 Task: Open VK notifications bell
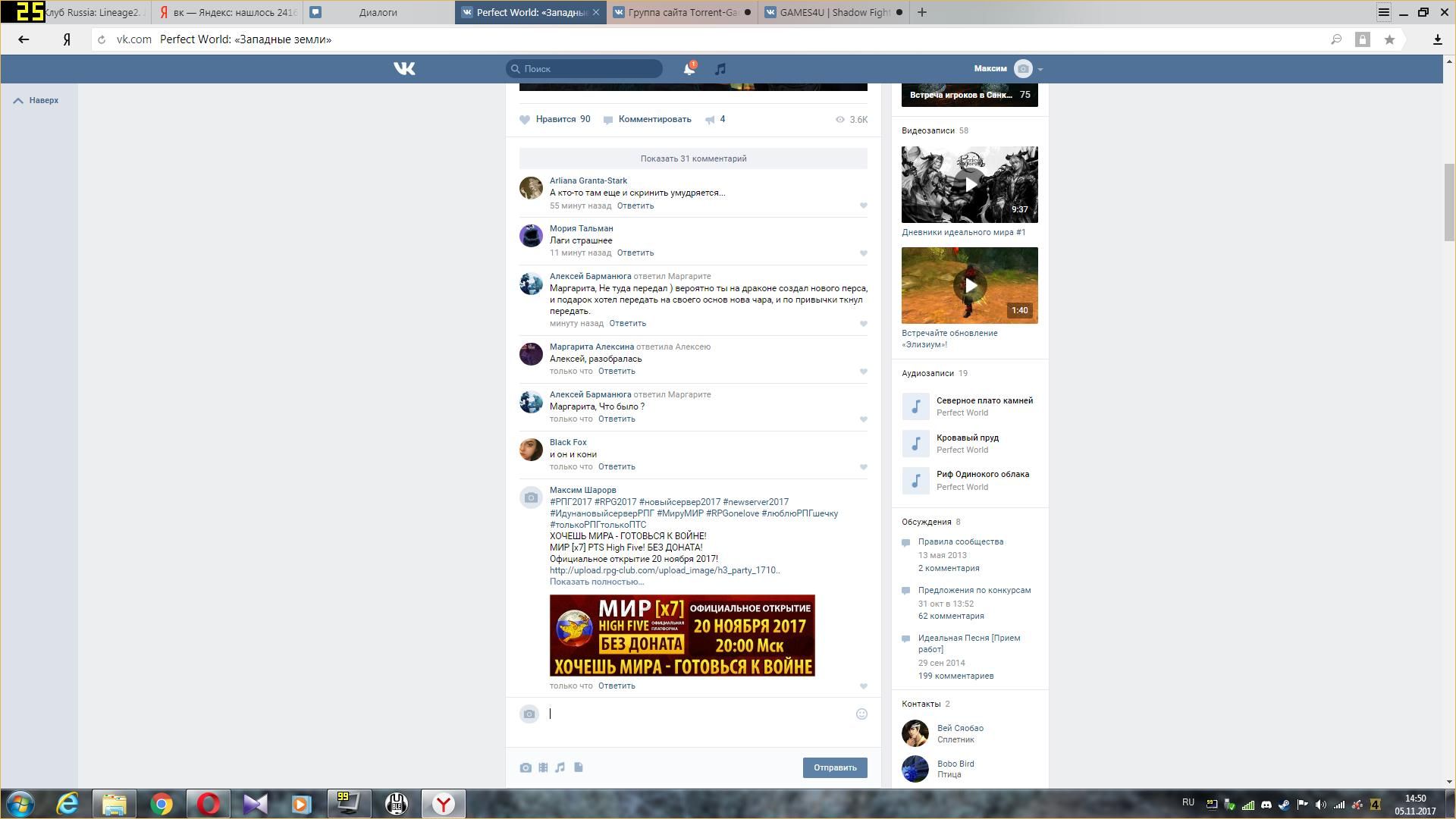[689, 69]
